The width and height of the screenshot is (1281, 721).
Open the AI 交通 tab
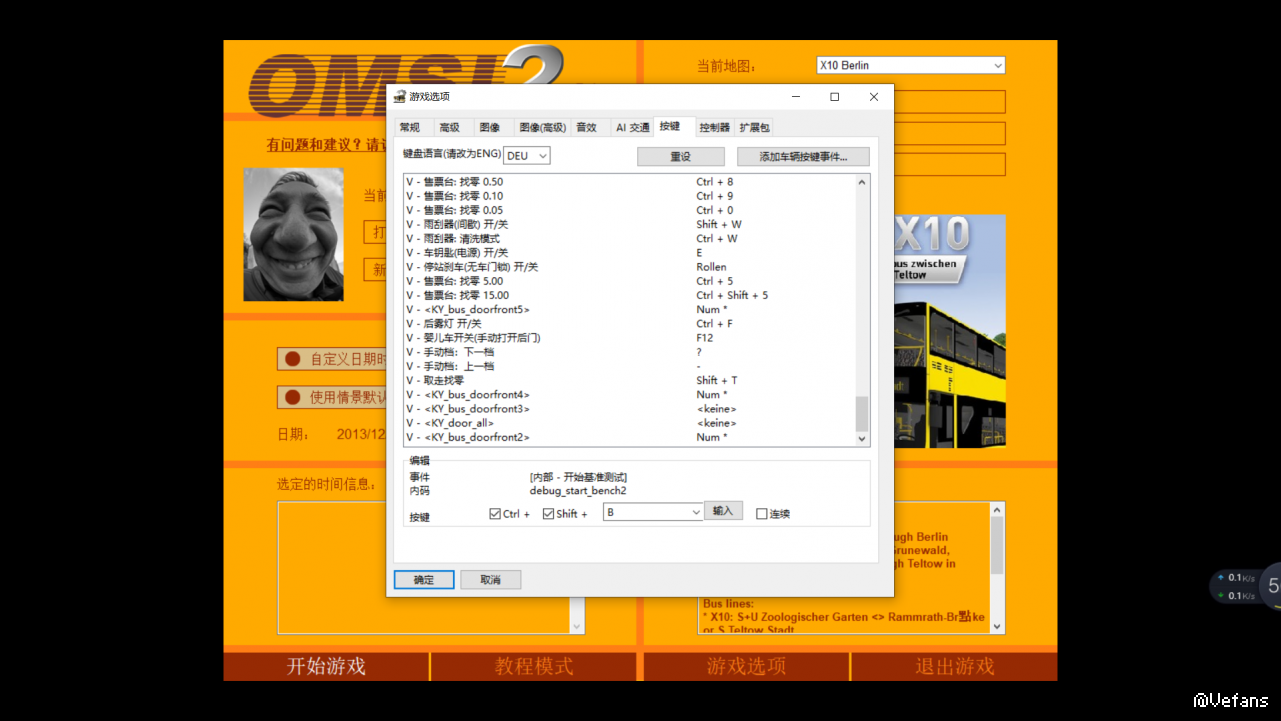tap(633, 127)
